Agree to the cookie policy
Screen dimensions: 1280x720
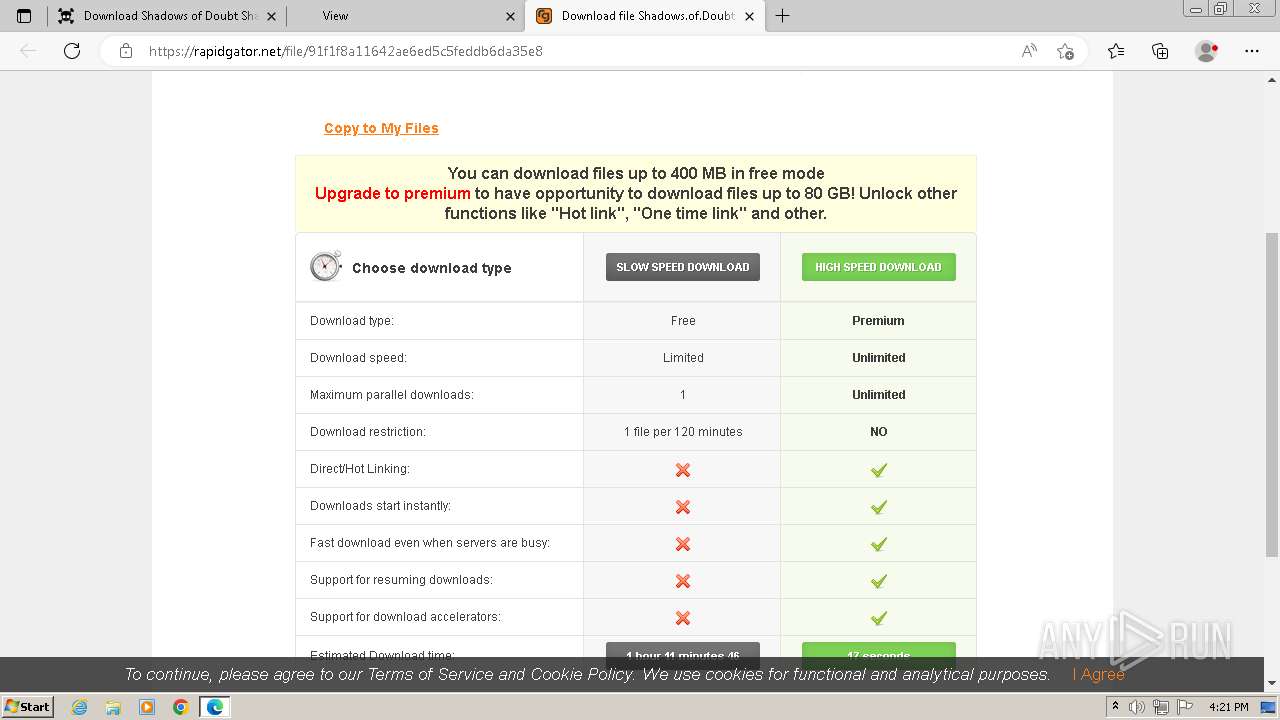[1098, 674]
